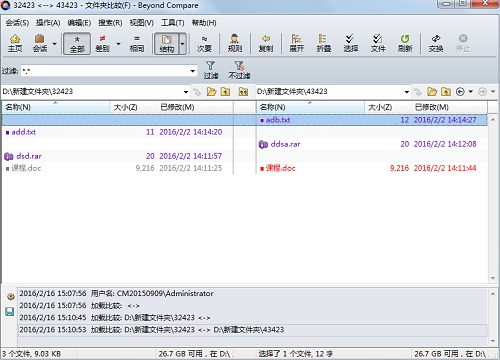Click the 交换 swap sides icon
This screenshot has height=360, width=500.
[436, 43]
